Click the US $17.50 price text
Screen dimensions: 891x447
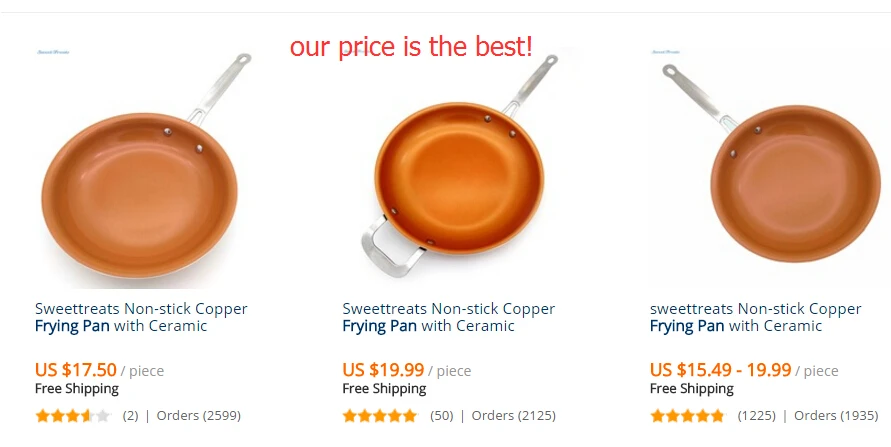[76, 370]
